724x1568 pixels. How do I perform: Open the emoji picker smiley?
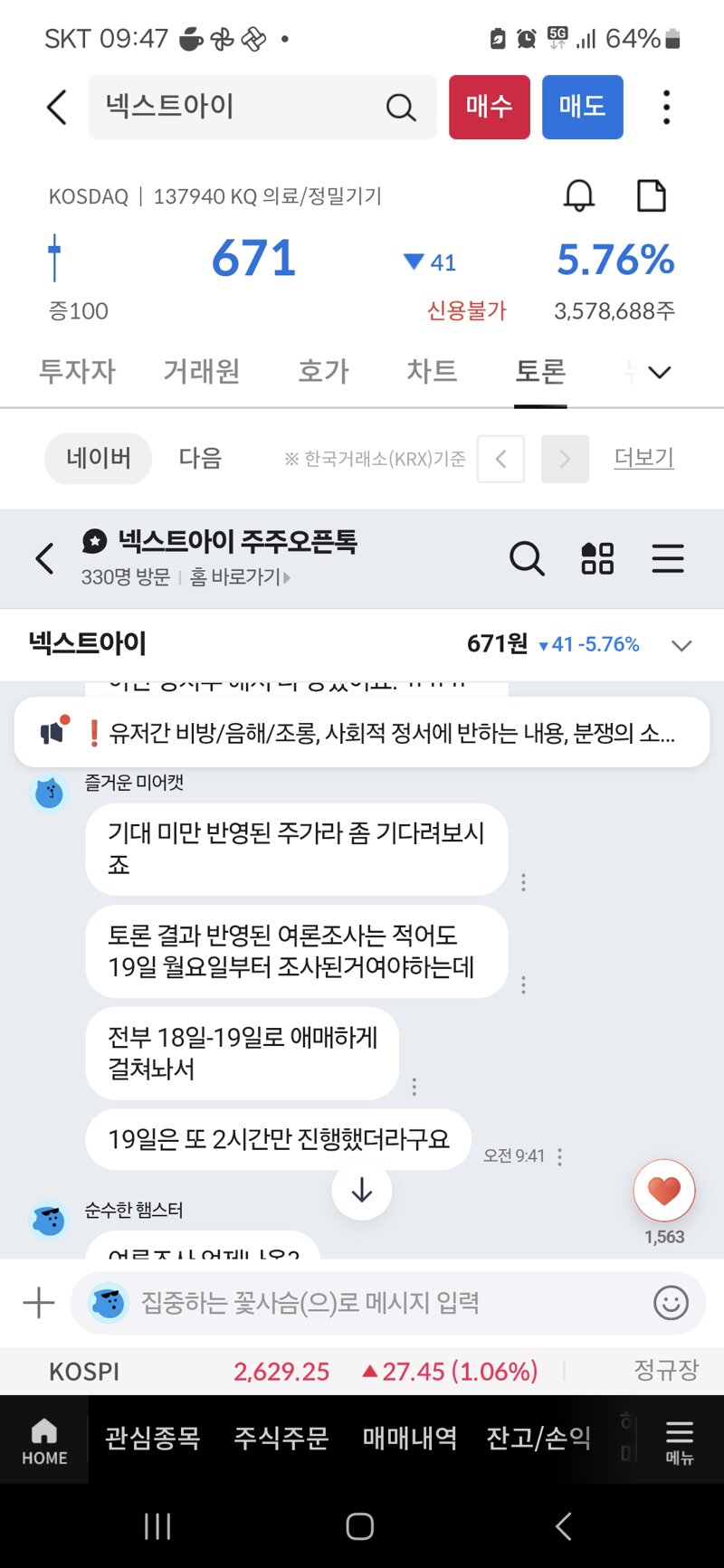(671, 1303)
